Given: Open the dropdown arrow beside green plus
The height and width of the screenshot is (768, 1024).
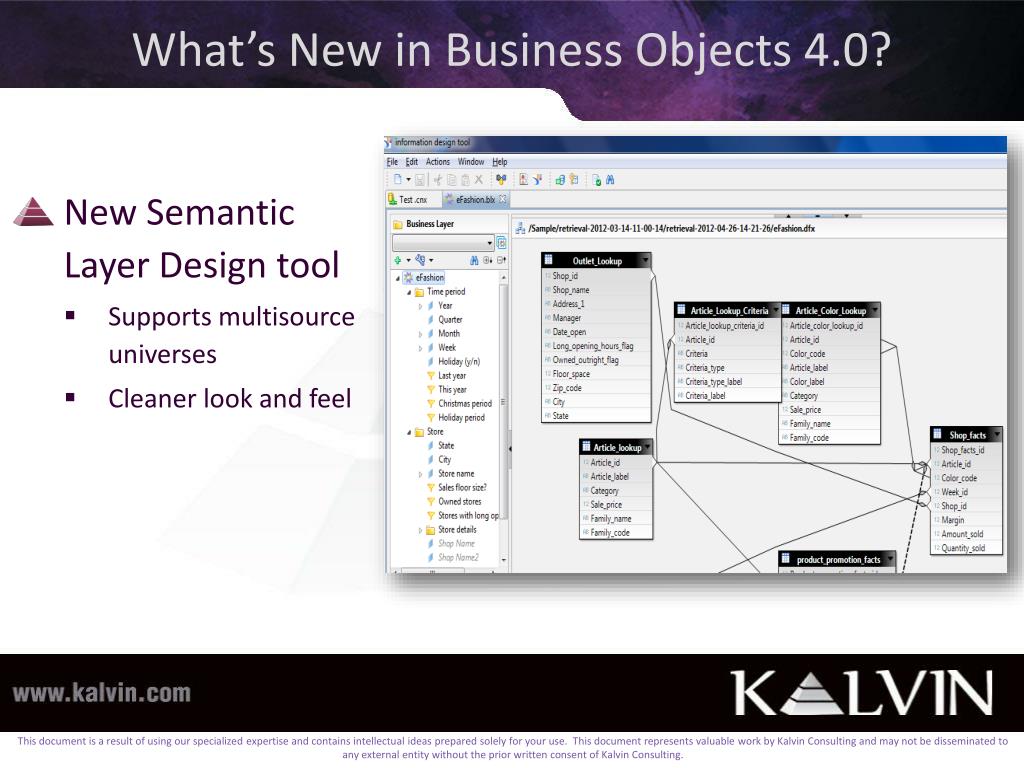Looking at the screenshot, I should click(409, 260).
